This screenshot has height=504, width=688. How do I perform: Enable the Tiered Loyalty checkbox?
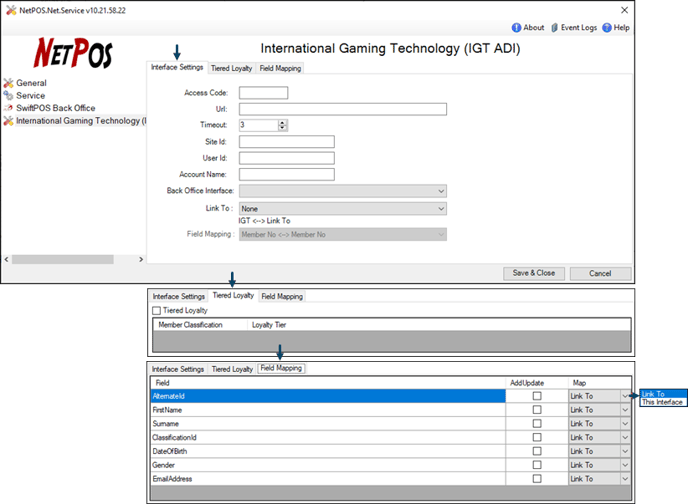click(x=157, y=311)
